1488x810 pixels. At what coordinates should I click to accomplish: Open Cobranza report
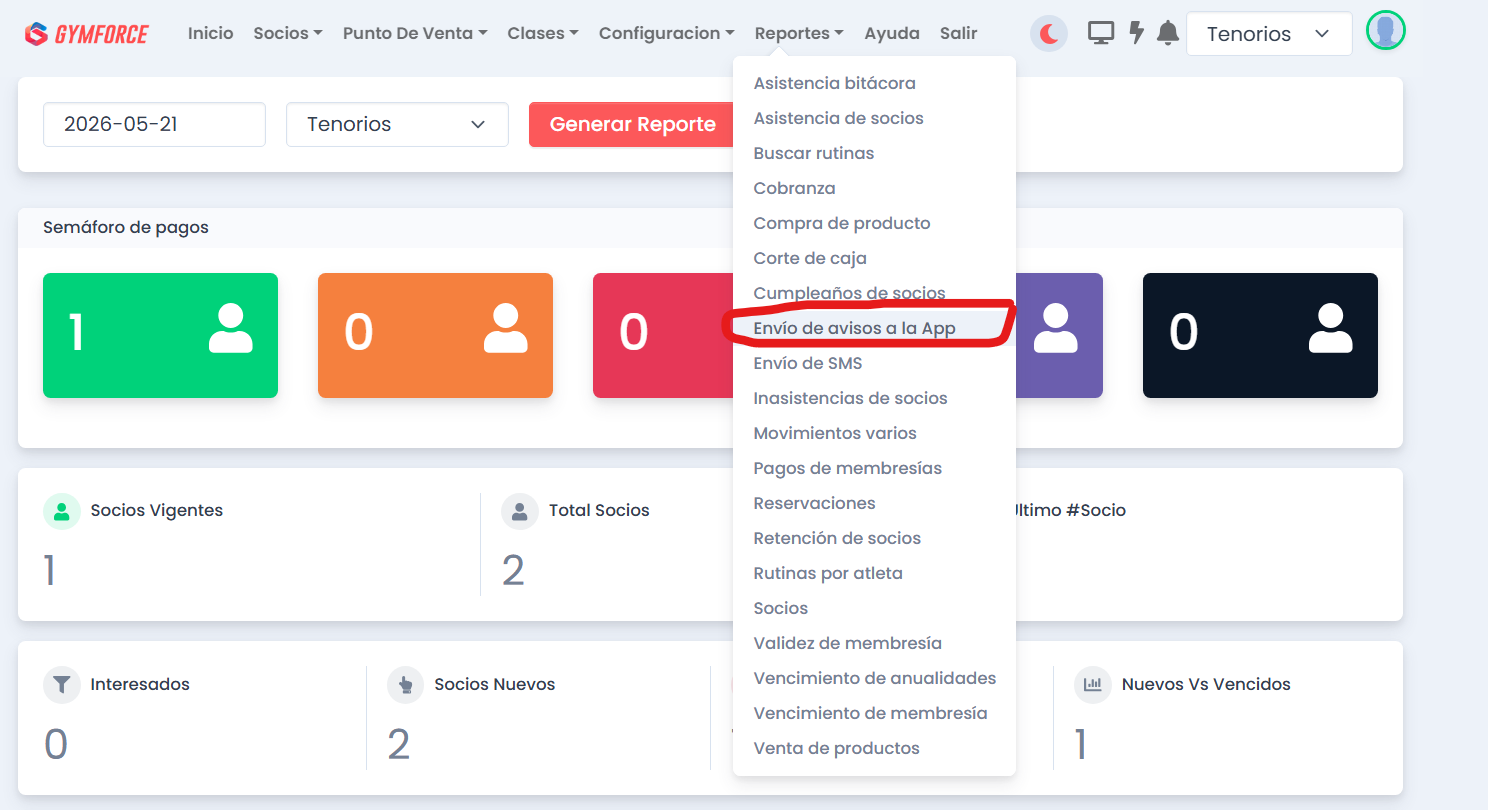(x=874, y=188)
